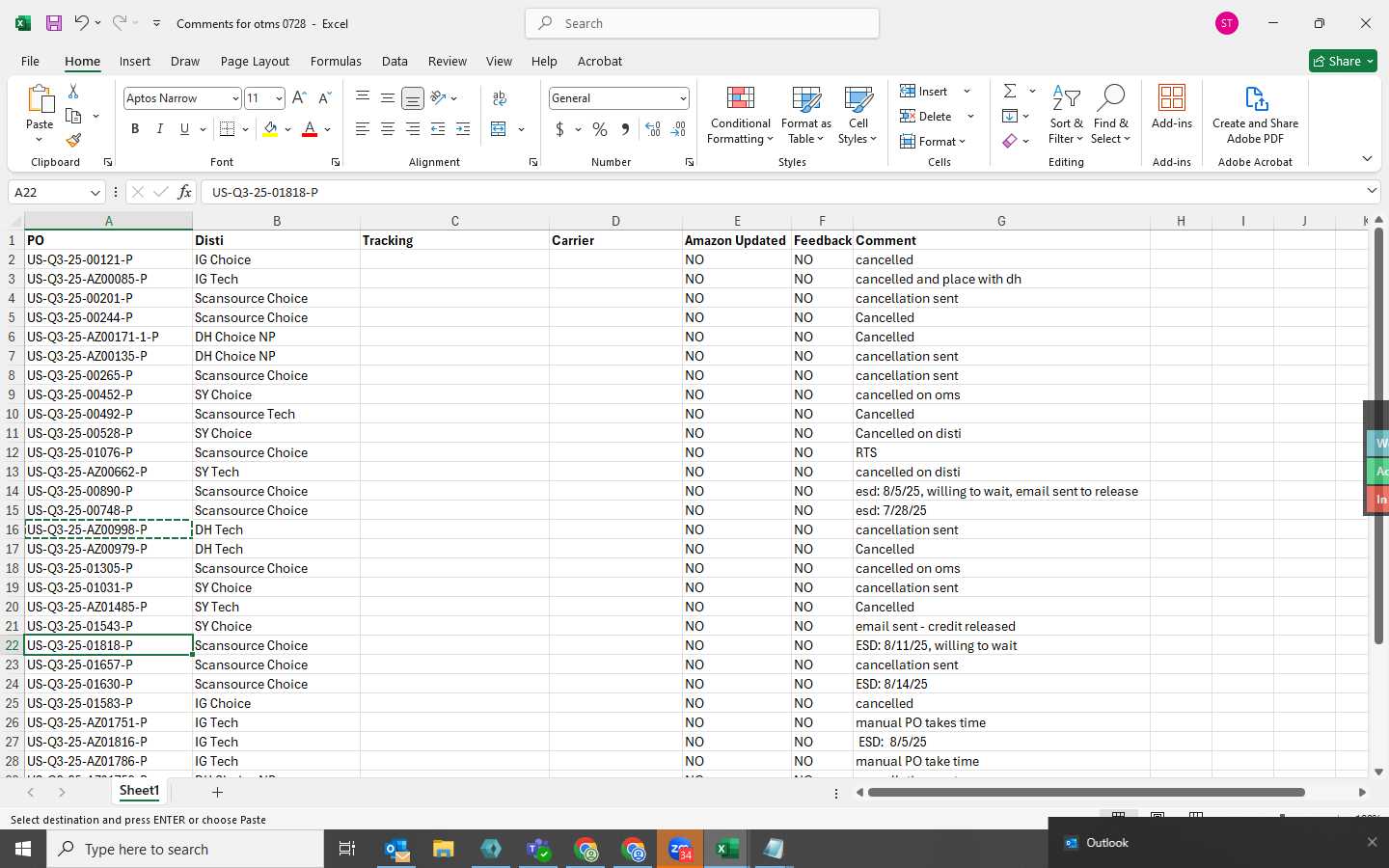Open the Insert cells dropdown arrow

[967, 92]
